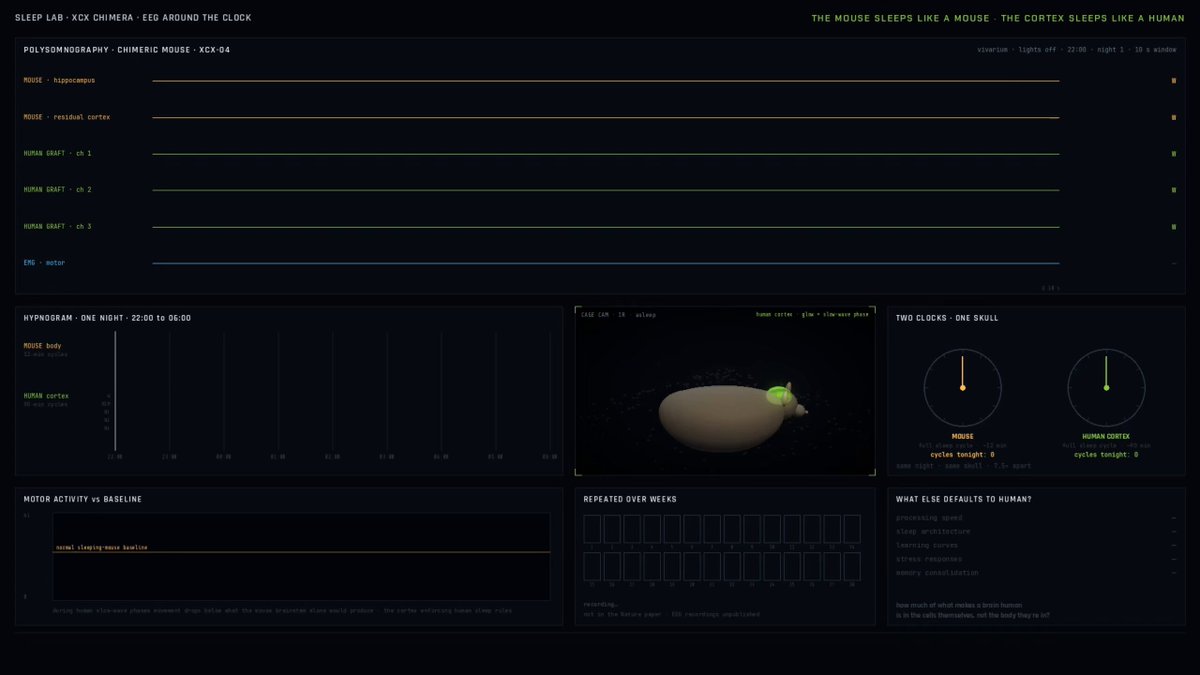This screenshot has width=1200, height=675.
Task: Click the 'glow = slow-wave phase' legend text
Action: tap(835, 315)
